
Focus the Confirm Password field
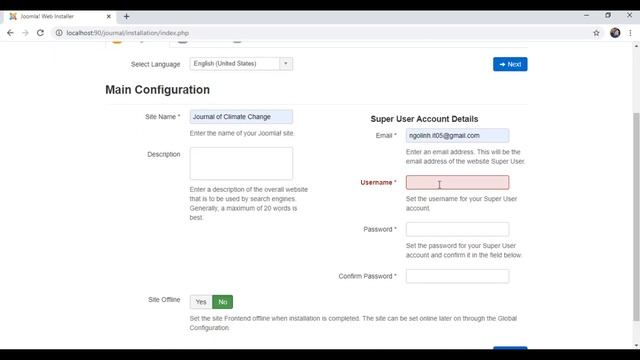click(457, 276)
